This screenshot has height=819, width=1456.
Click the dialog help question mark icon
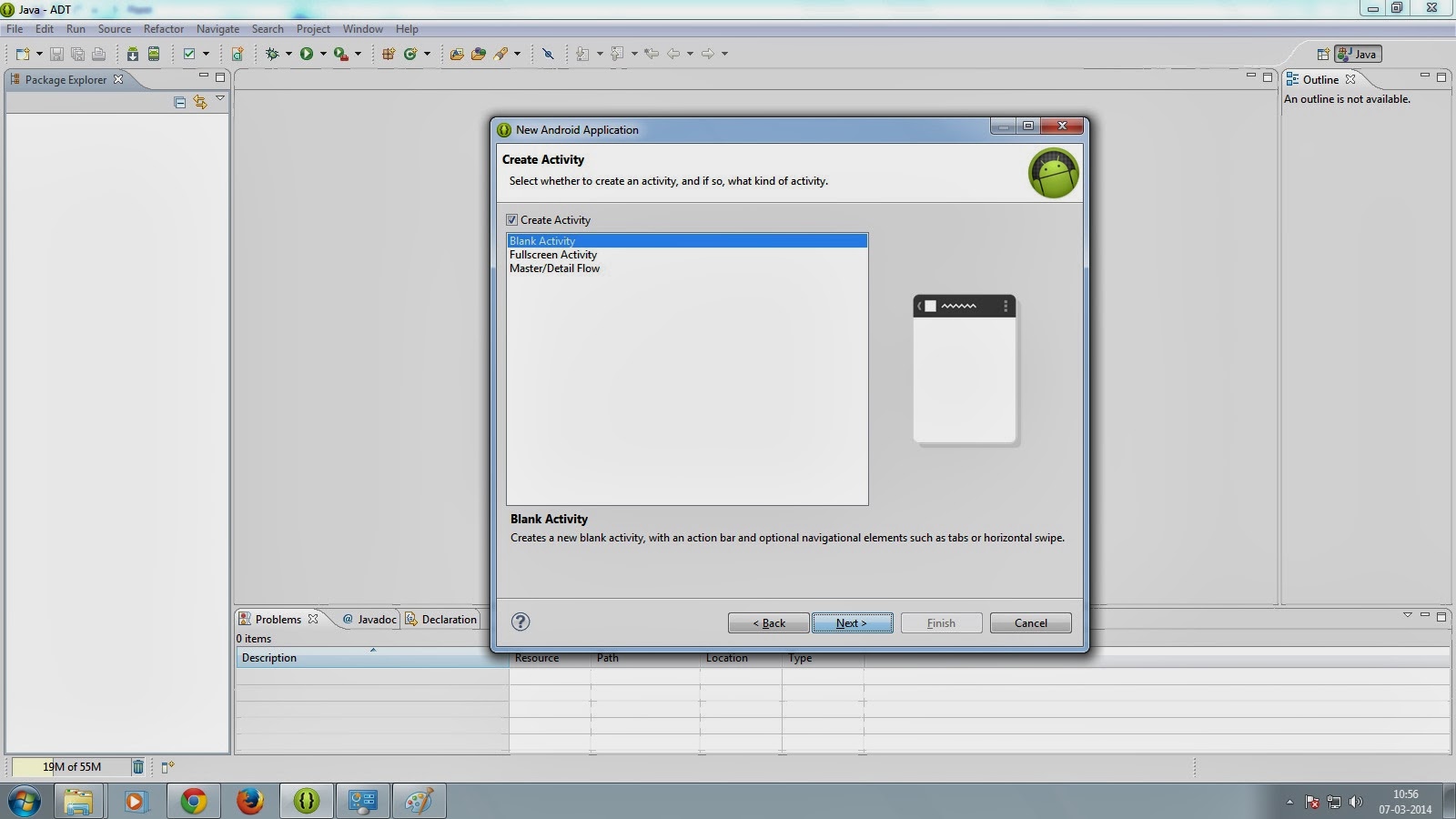tap(521, 622)
